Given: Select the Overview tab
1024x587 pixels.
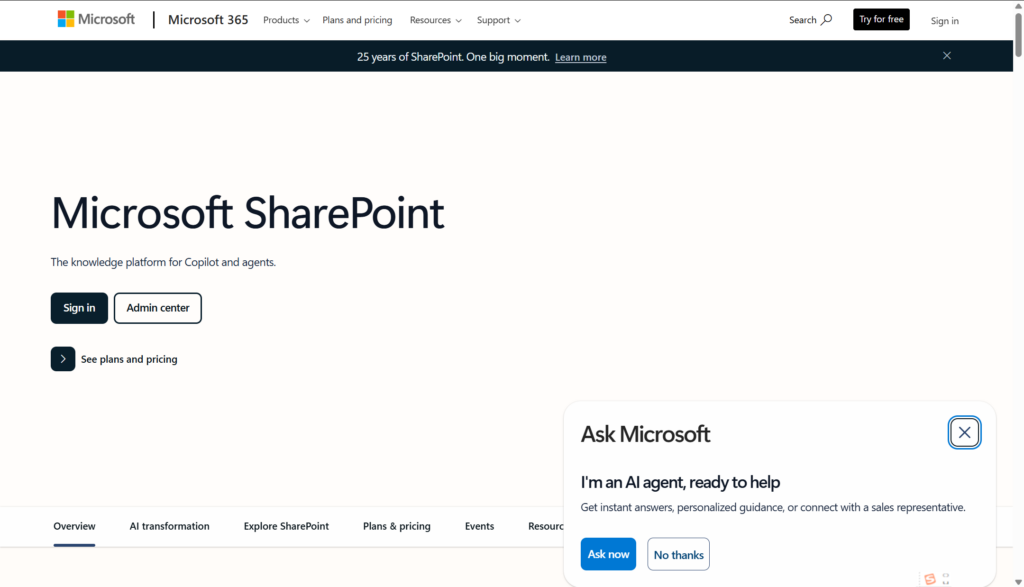Looking at the screenshot, I should coord(74,526).
